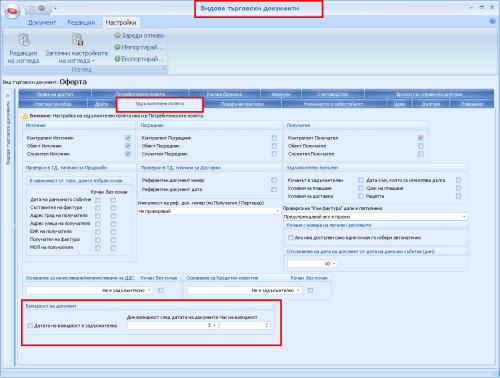This screenshot has height=378, width=500.
Task: Check Съставител на фактура Кочан checkbox
Action: tap(98, 208)
